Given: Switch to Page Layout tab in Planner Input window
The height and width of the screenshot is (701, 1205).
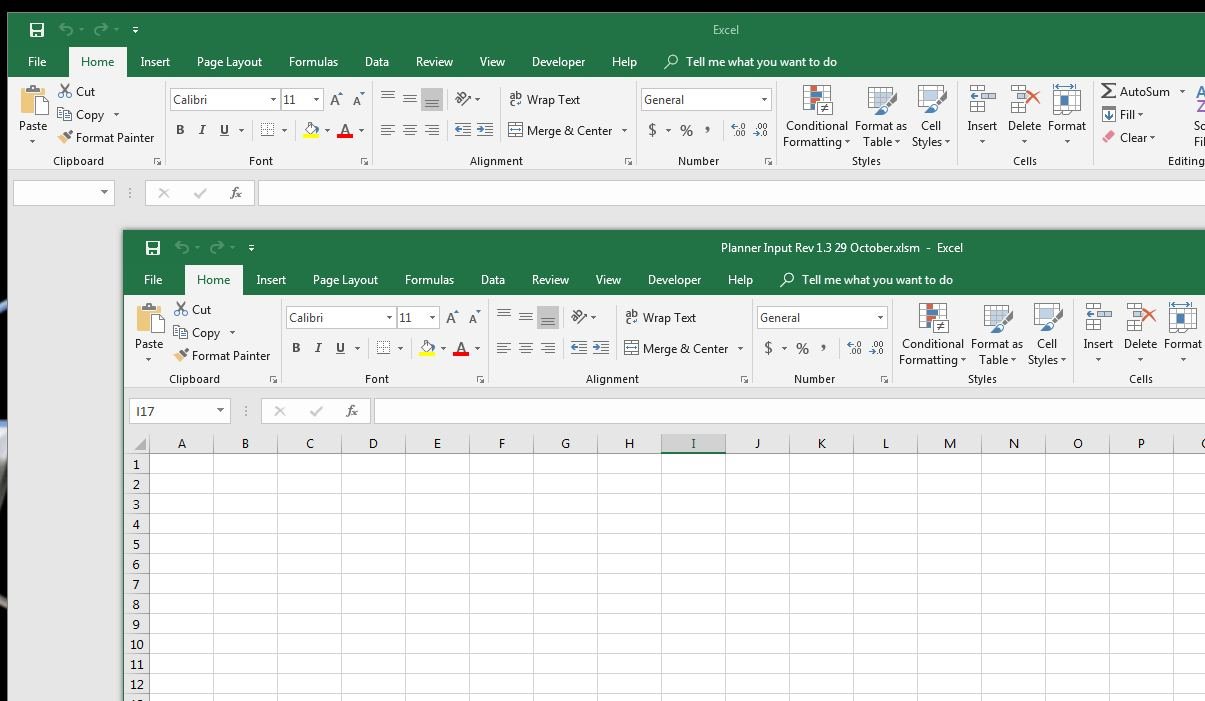Looking at the screenshot, I should [345, 280].
